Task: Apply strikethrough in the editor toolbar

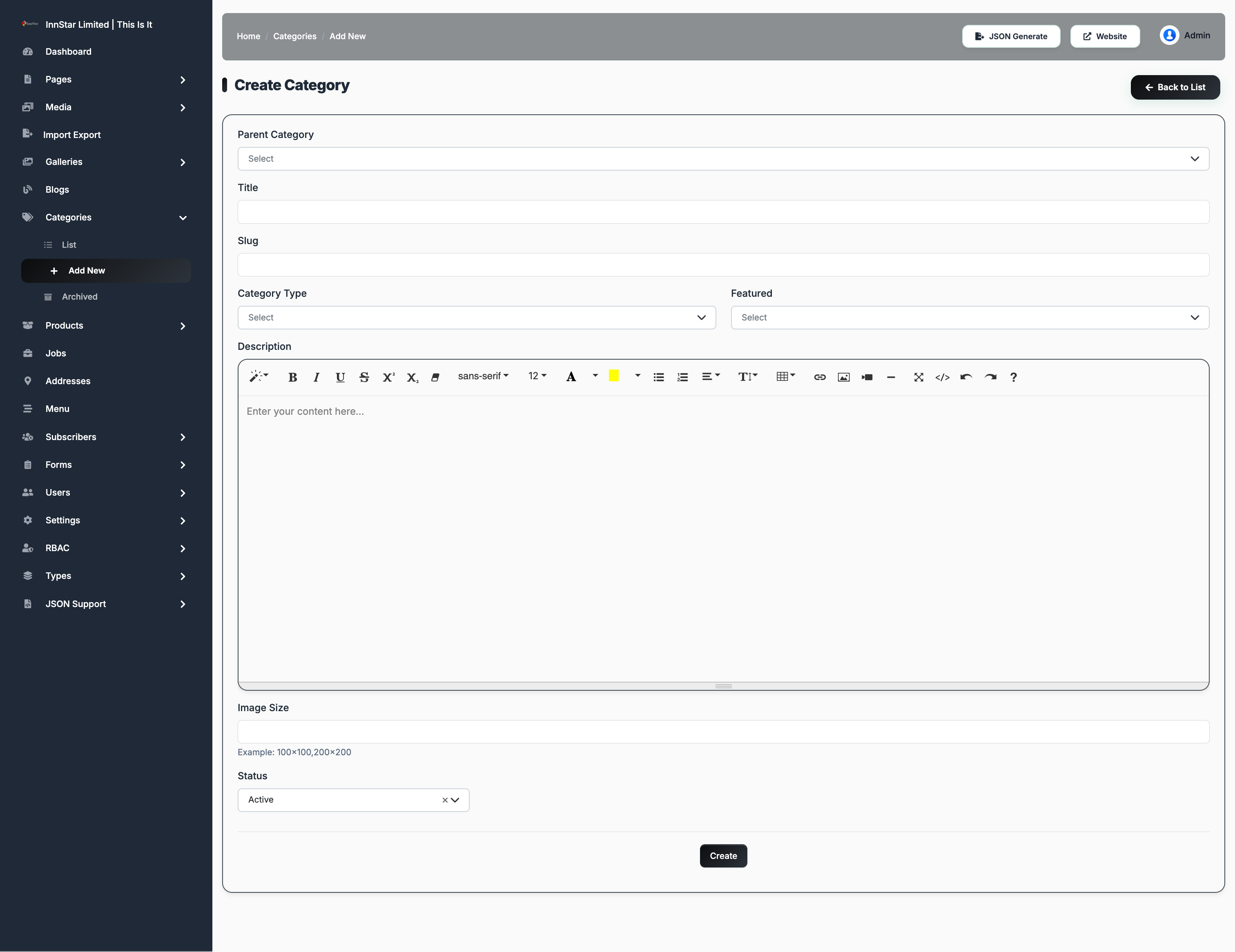Action: [x=364, y=377]
